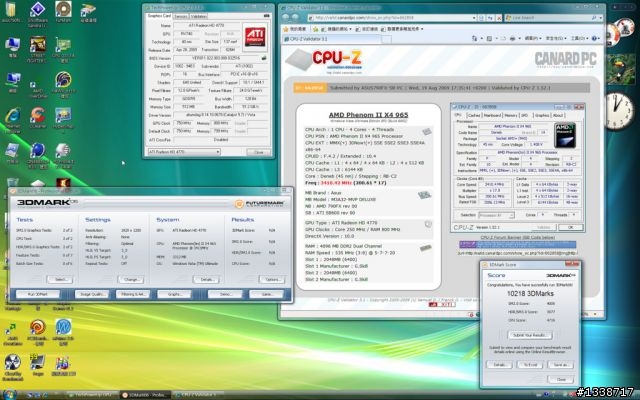Viewport: 640px width, 400px height.
Task: Click the Canard PC logo on webpage
Action: click(x=565, y=59)
